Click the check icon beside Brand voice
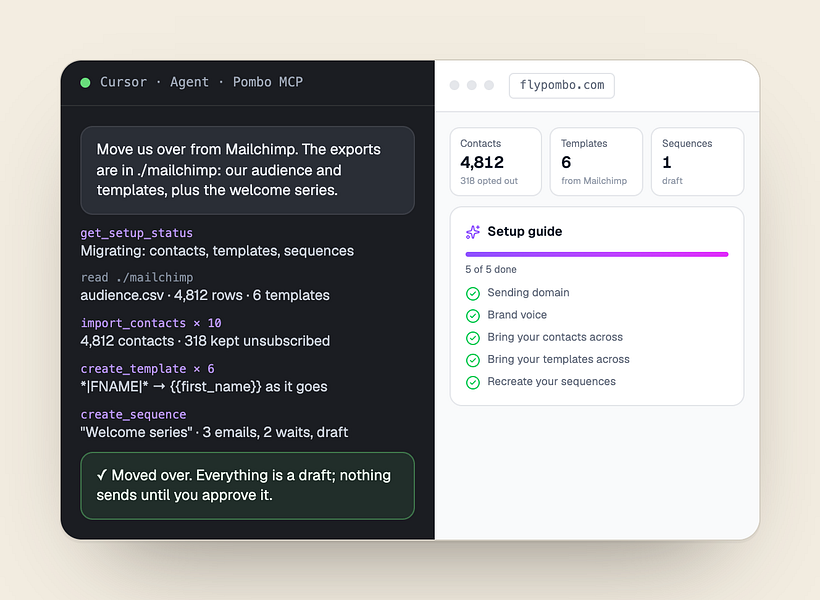 [x=473, y=315]
